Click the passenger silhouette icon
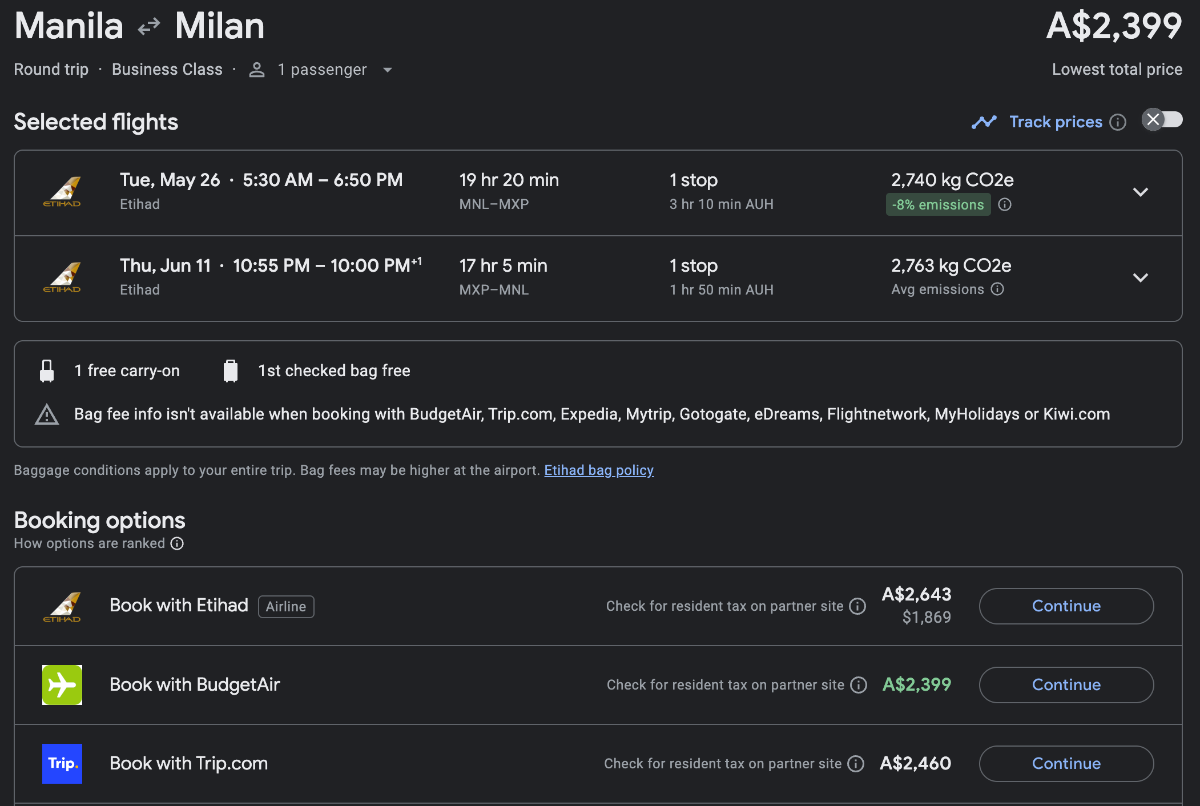 pyautogui.click(x=256, y=69)
